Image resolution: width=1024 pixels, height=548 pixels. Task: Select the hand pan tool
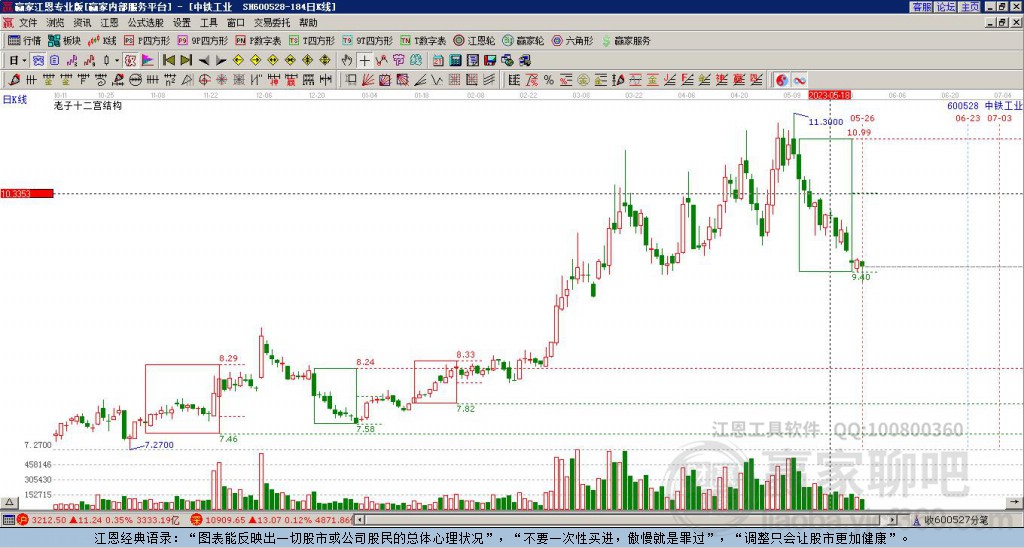(x=347, y=61)
